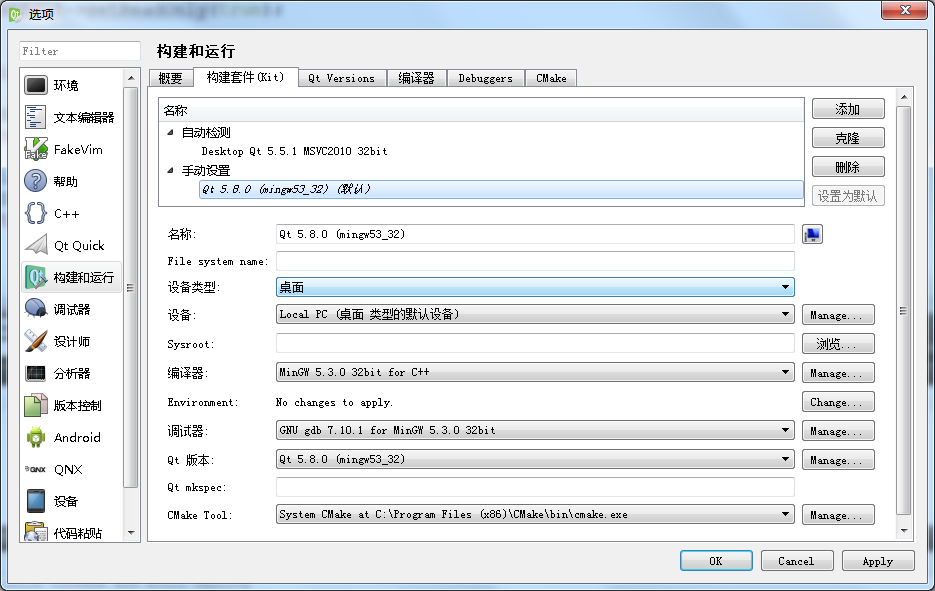Select the 环境 category icon
935x591 pixels.
(x=36, y=85)
